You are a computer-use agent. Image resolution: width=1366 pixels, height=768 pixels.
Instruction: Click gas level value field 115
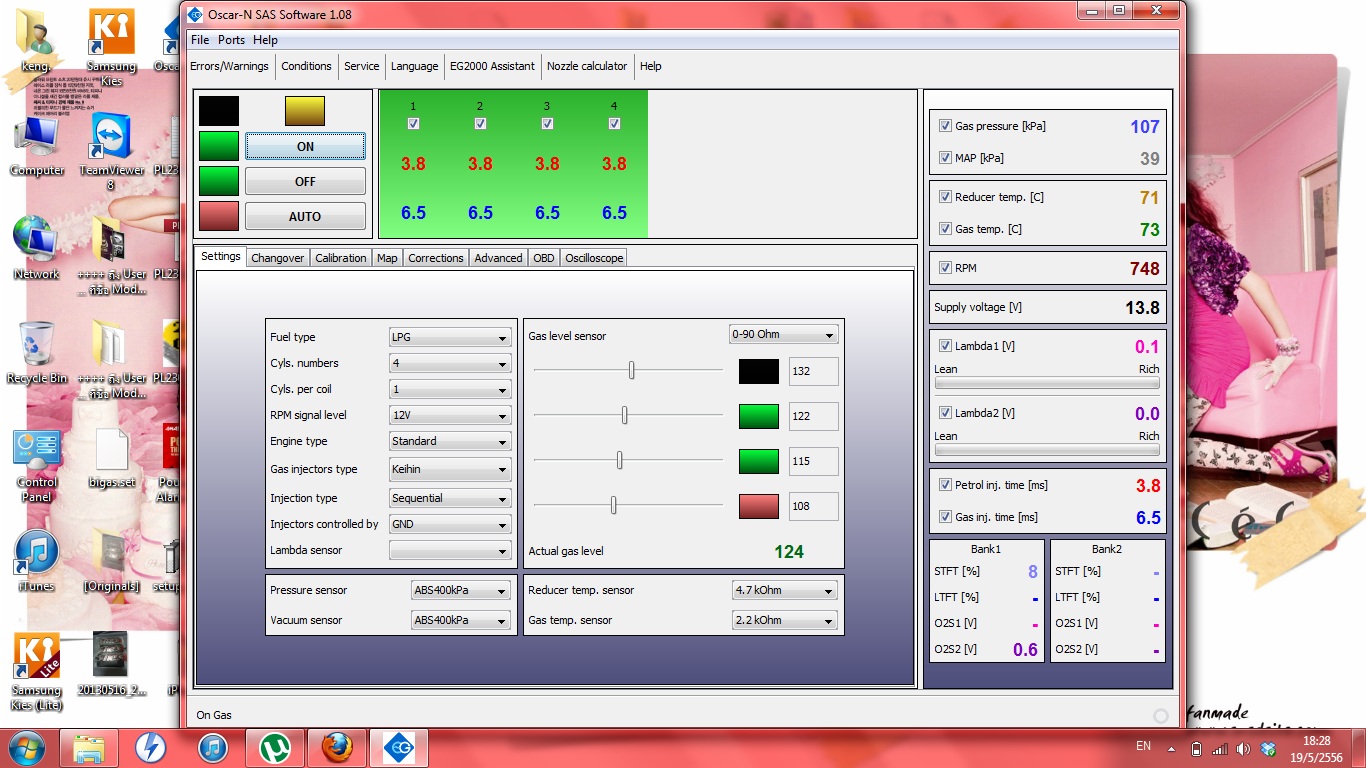coord(813,461)
